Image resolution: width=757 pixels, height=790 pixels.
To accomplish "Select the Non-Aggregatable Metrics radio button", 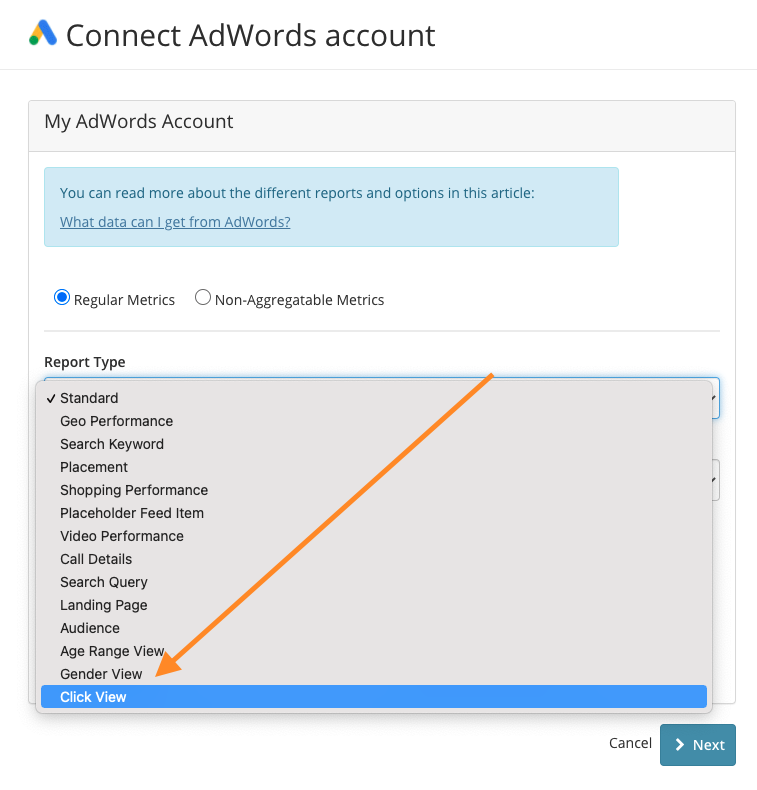I will coord(203,298).
